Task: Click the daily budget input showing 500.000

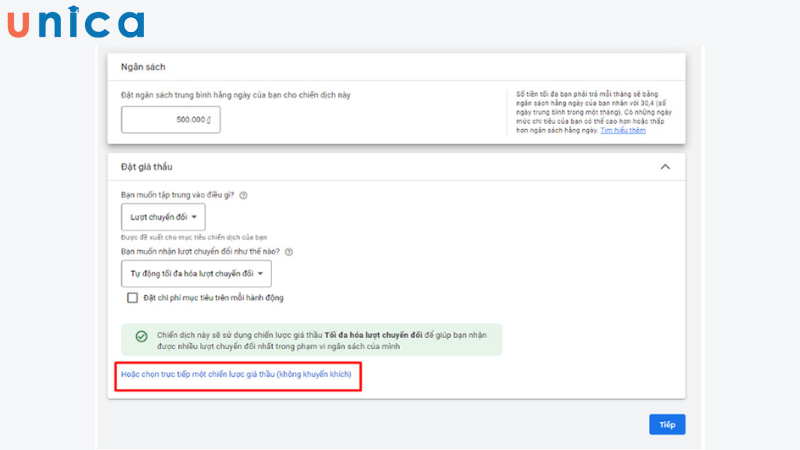Action: [170, 119]
